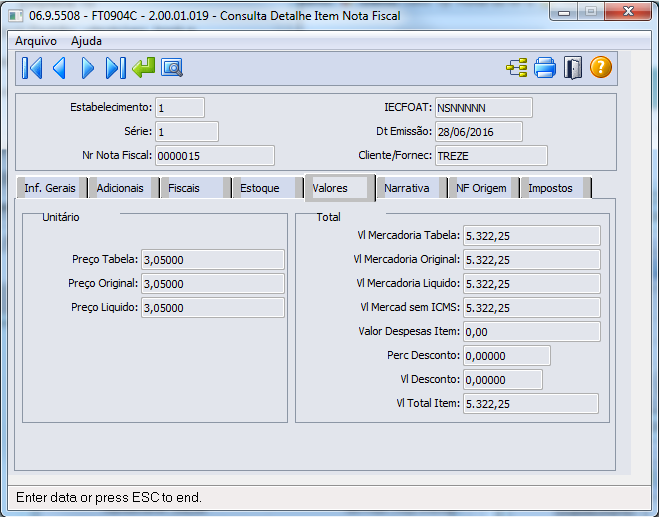Click the Valor Despesas Item field

532,331
